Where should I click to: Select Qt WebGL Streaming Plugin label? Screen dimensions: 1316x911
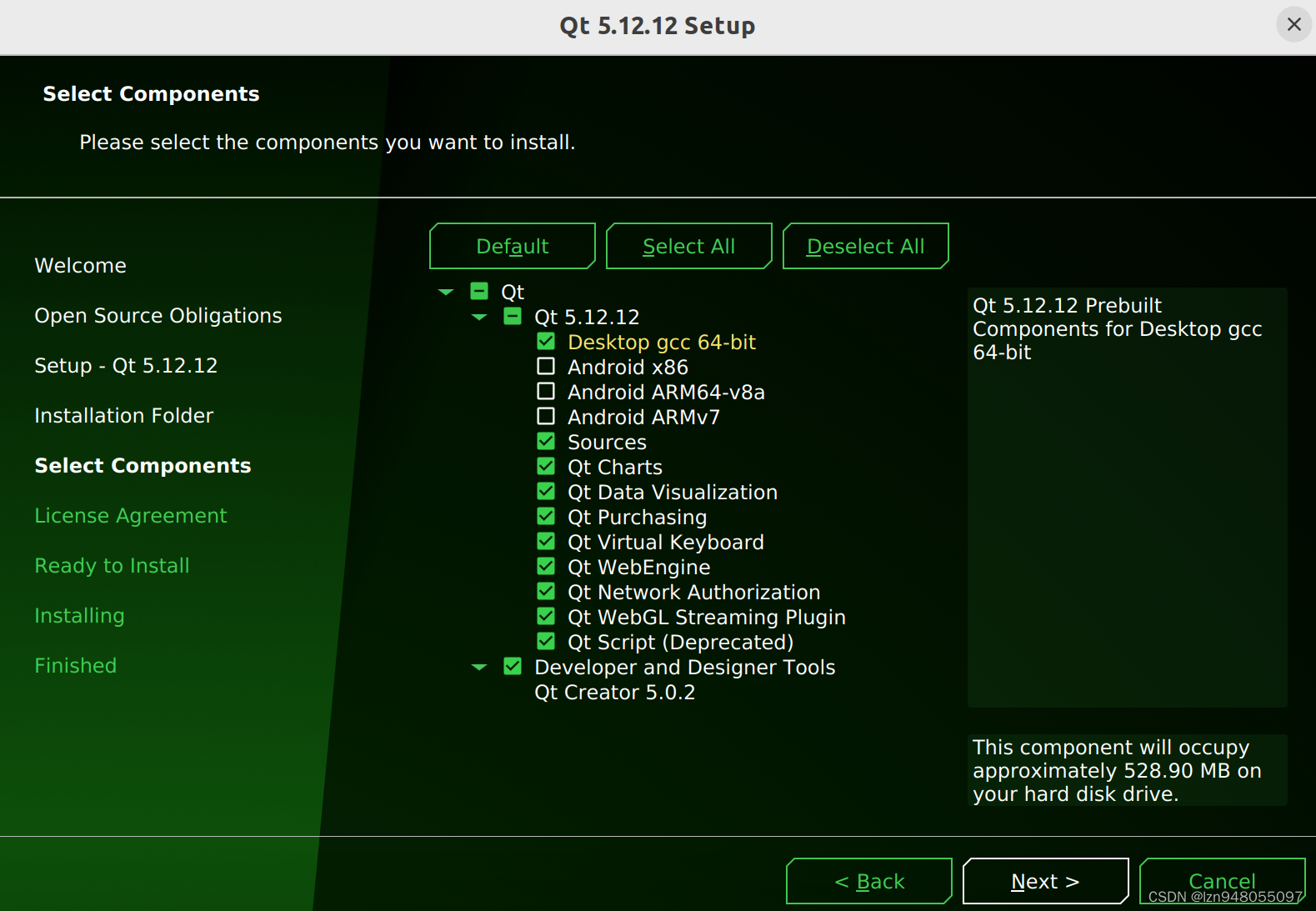point(707,618)
